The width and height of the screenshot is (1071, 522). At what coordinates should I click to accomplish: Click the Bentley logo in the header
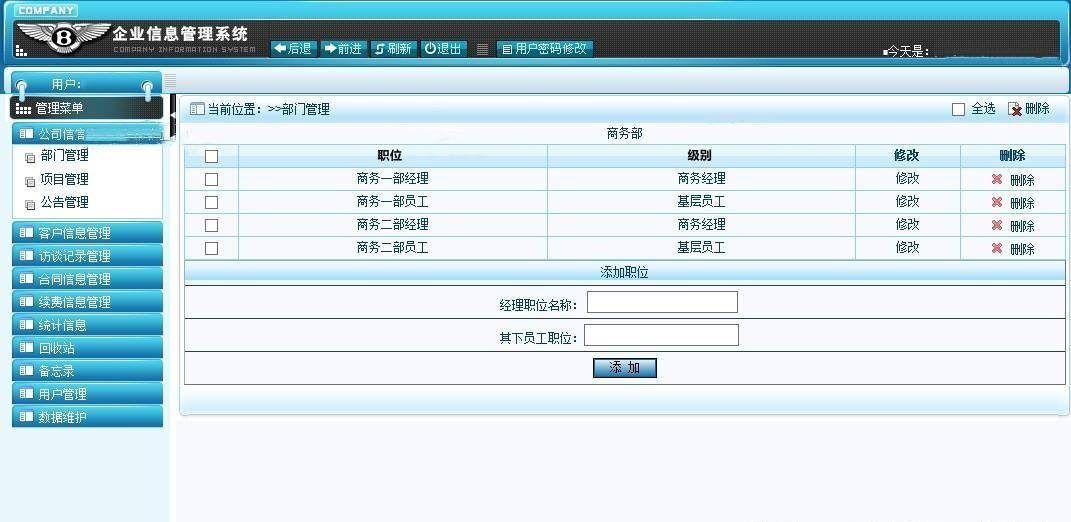click(x=64, y=37)
